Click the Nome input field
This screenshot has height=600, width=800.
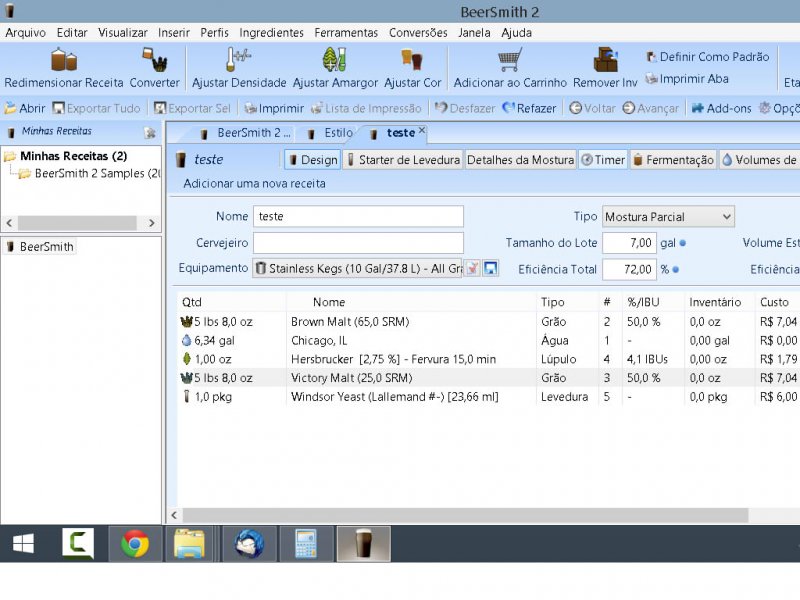point(358,216)
